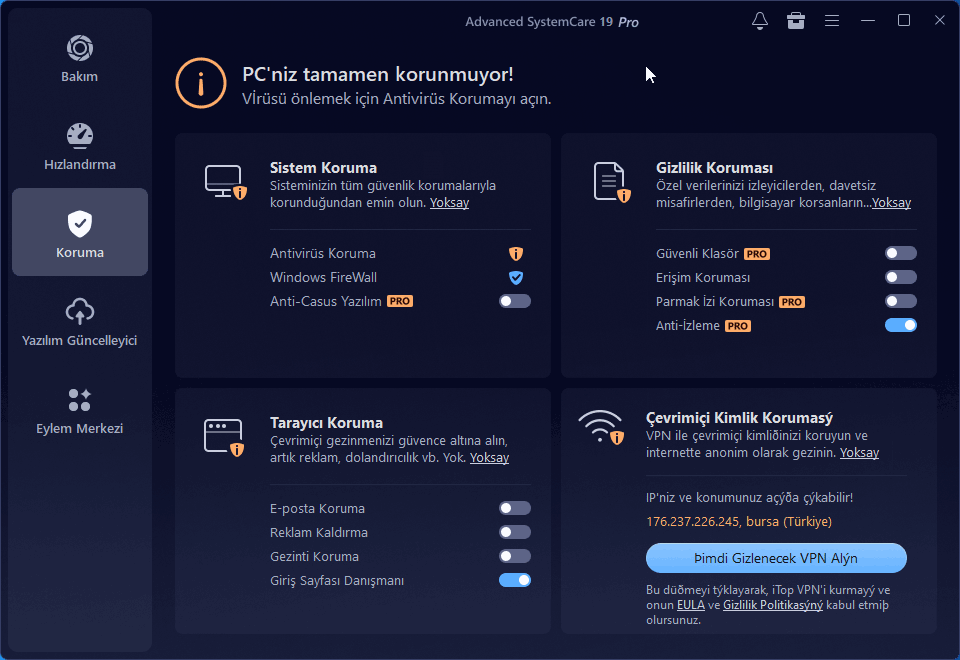The image size is (960, 660).
Task: Open the Hızlandırma speedometer icon
Action: (80, 136)
